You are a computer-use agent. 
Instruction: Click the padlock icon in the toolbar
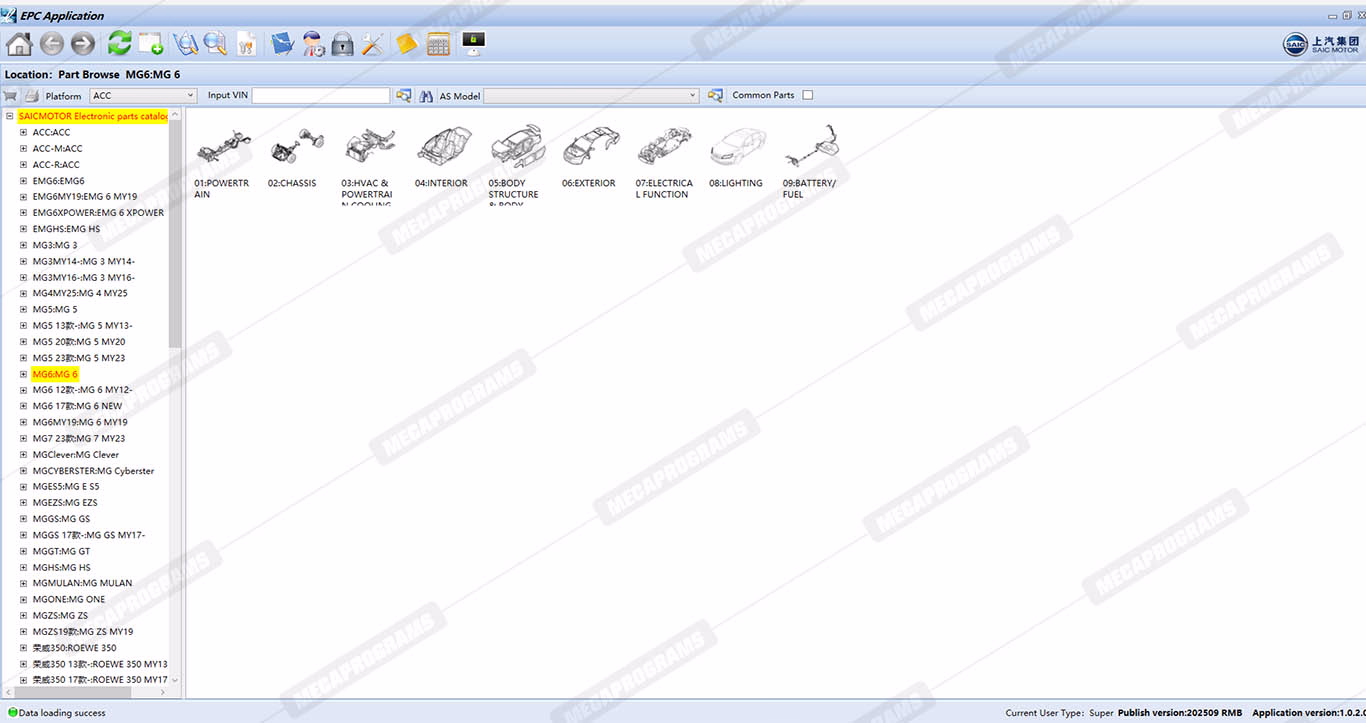[x=342, y=43]
